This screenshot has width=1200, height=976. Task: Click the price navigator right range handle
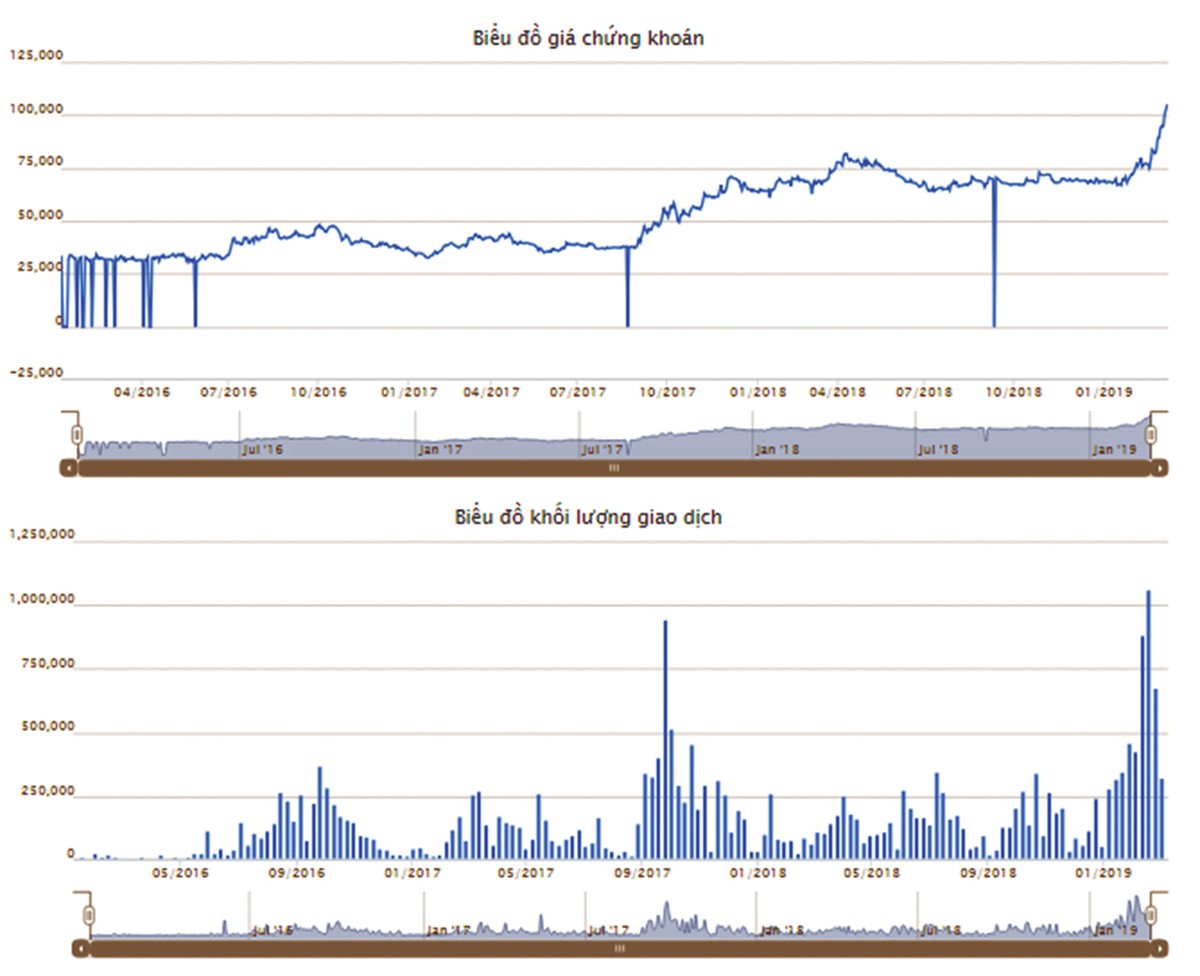coord(1151,435)
